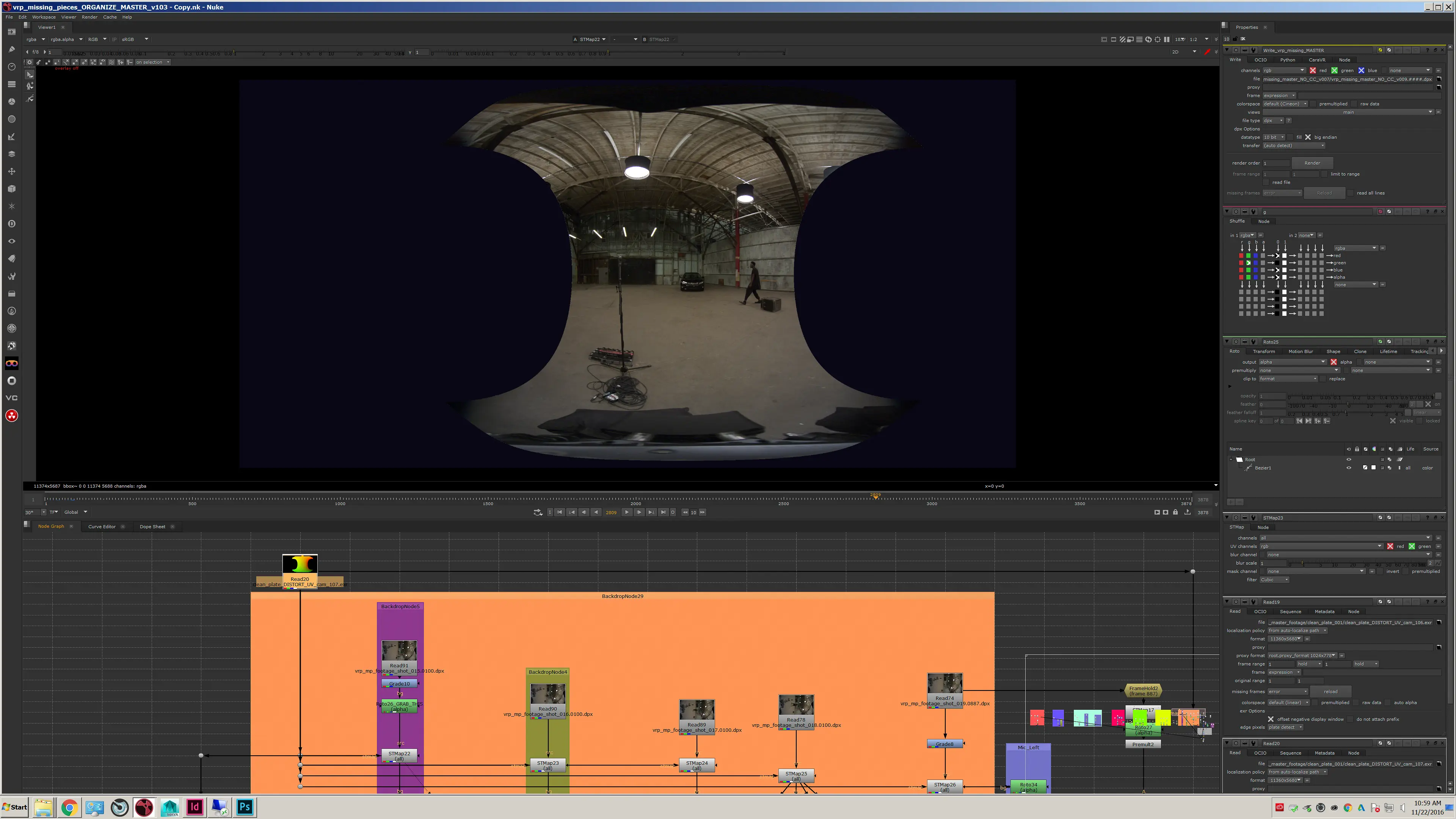Click the Write node yellow color swatch
1456x819 pixels.
point(1380,50)
